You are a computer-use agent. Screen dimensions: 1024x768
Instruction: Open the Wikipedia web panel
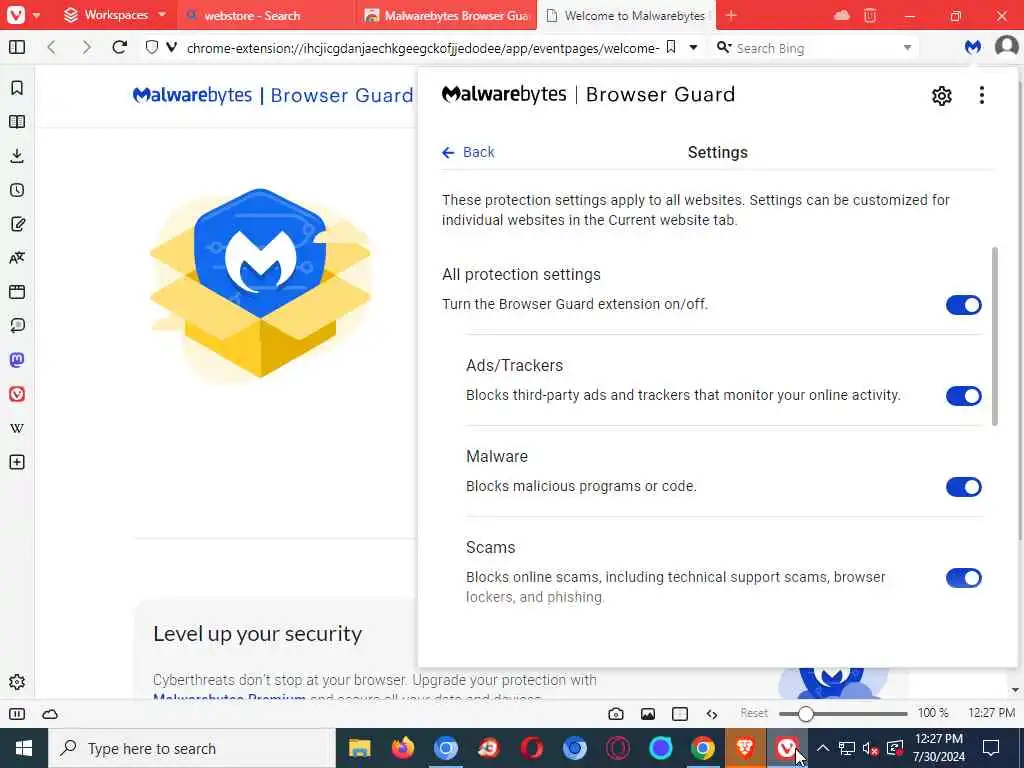tap(17, 428)
